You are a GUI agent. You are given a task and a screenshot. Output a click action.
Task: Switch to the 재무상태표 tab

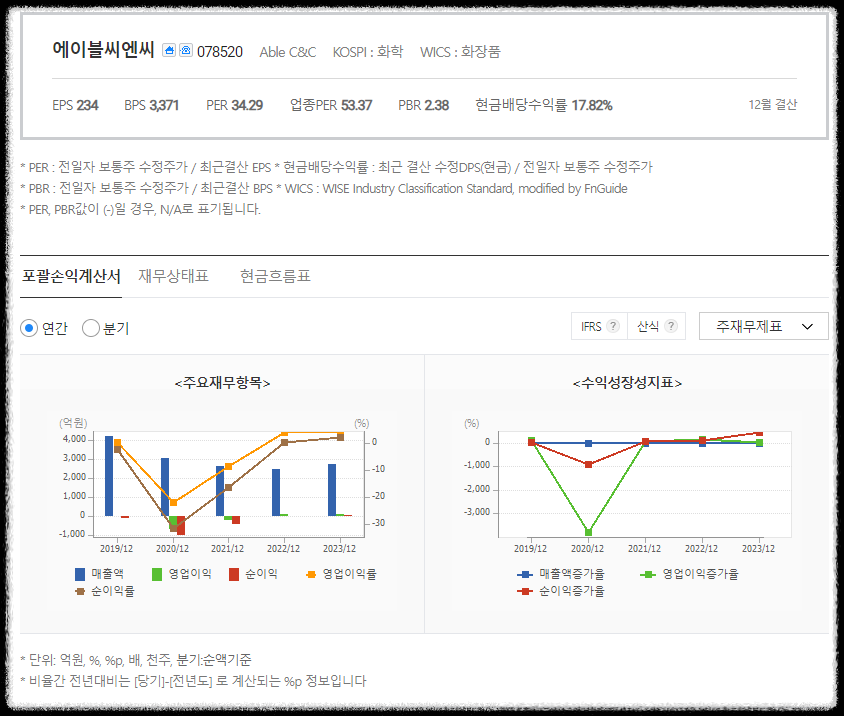173,276
